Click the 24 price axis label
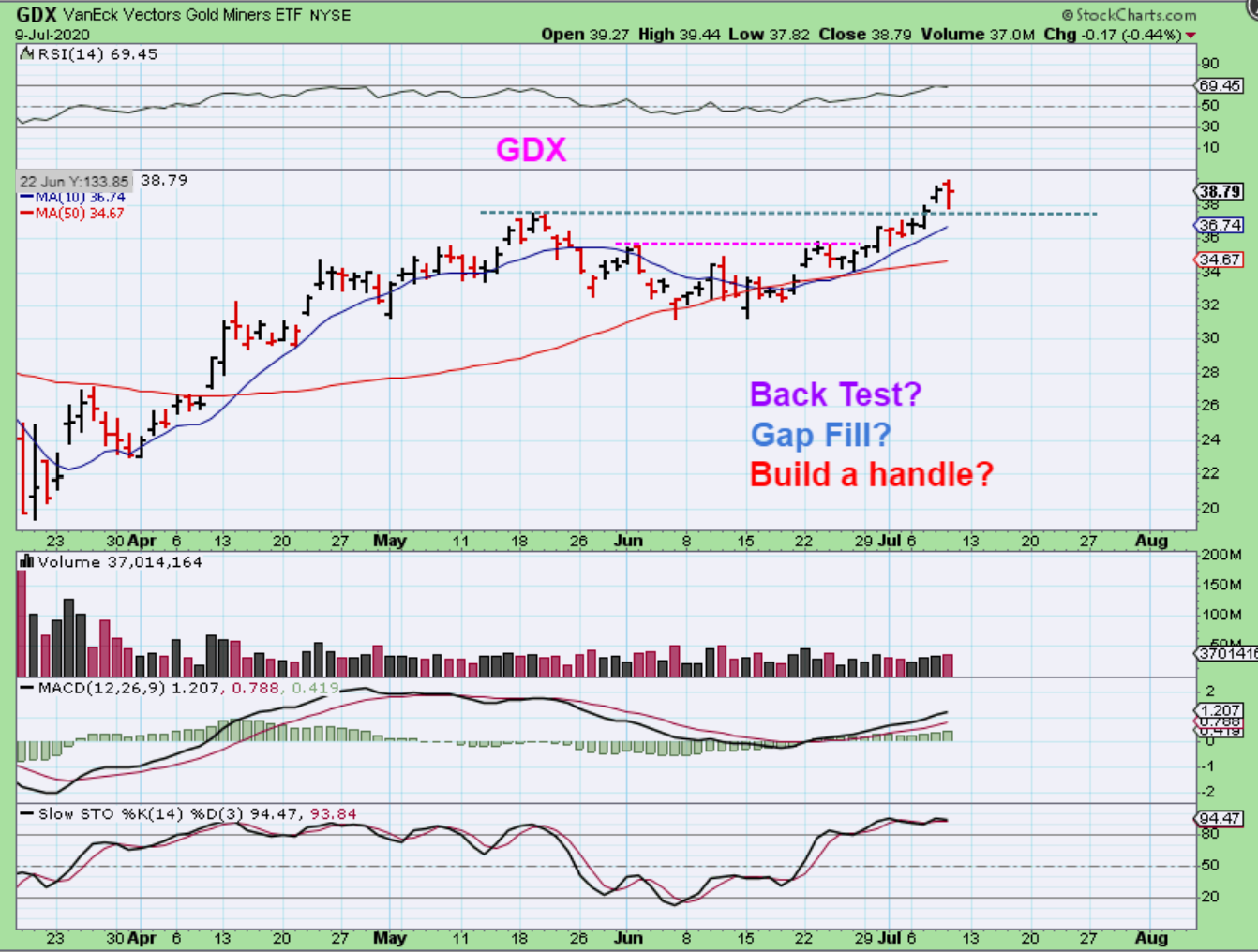Screen dimensions: 1258x952 point(1210,439)
